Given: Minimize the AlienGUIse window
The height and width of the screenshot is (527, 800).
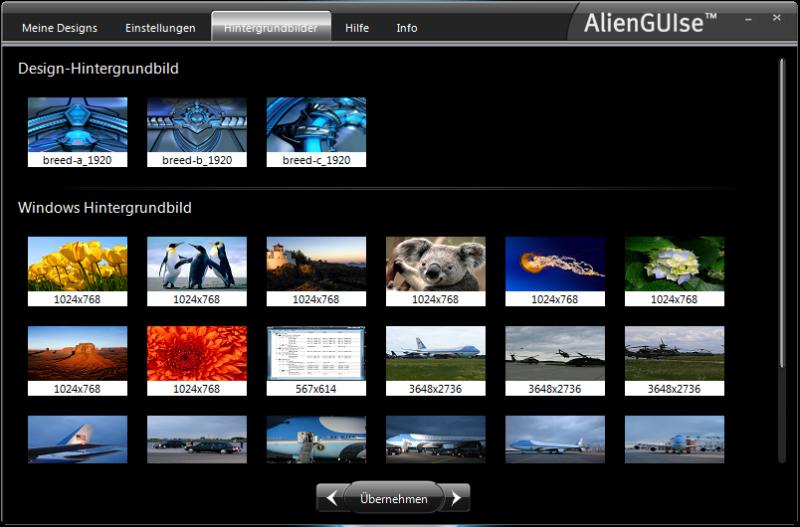Looking at the screenshot, I should pos(749,19).
